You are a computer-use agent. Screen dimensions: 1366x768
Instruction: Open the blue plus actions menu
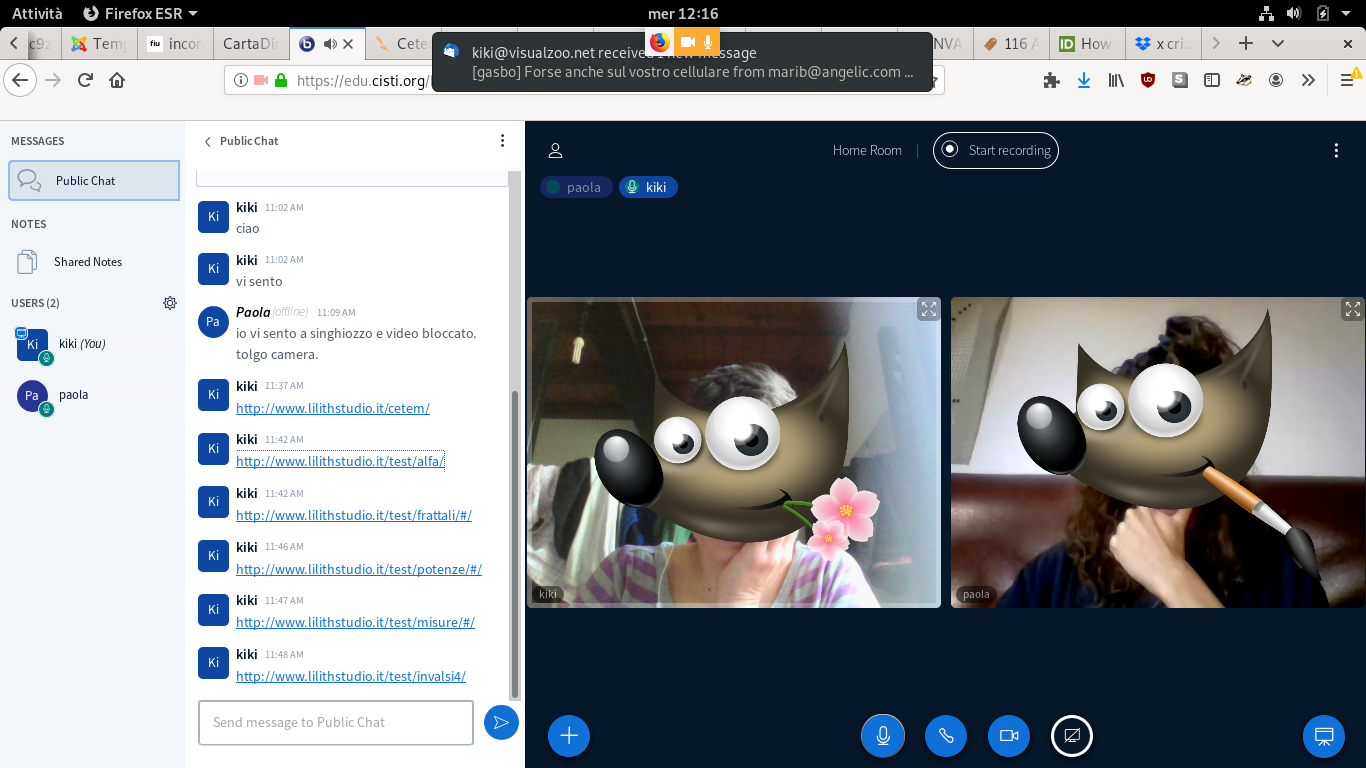(x=569, y=736)
